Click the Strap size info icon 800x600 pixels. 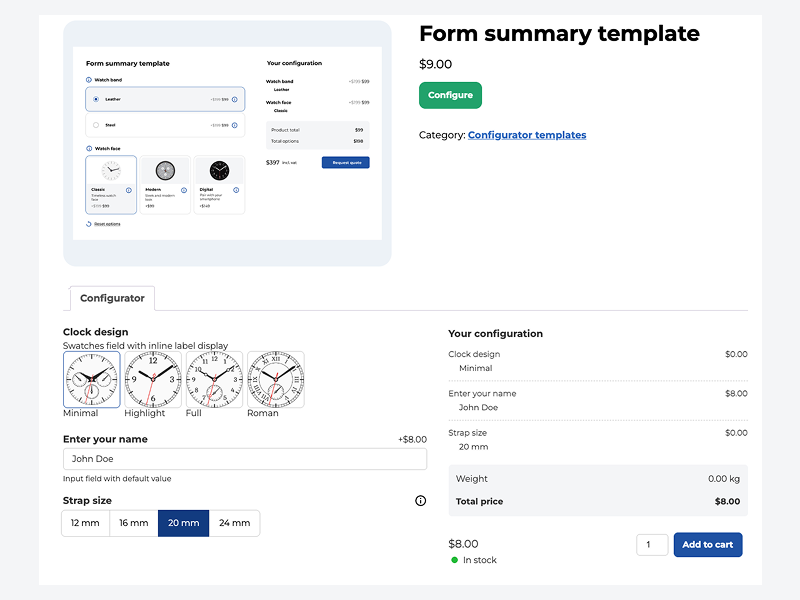click(x=421, y=501)
